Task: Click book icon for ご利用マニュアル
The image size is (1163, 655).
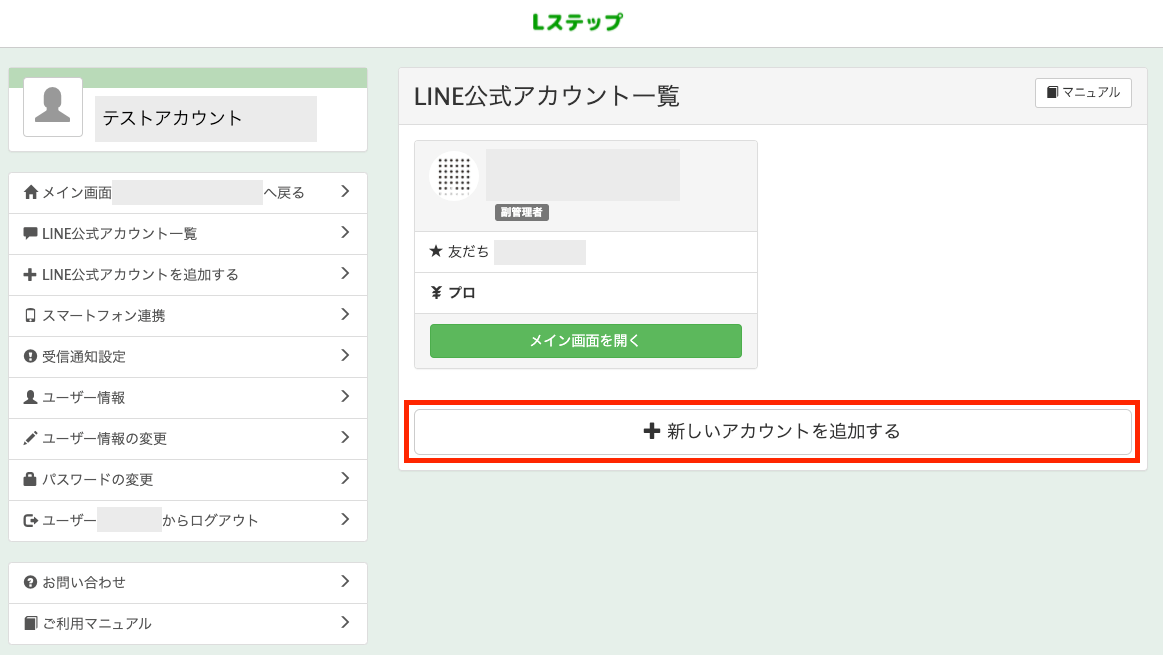Action: [30, 623]
